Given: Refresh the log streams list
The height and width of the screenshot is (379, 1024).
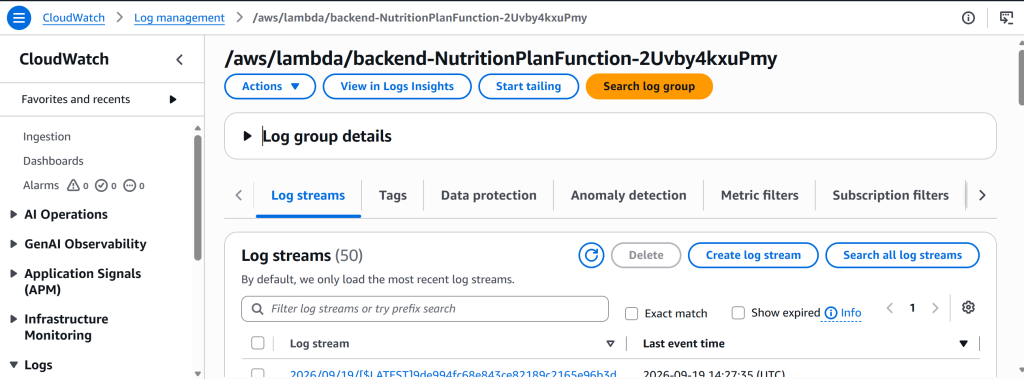Looking at the screenshot, I should point(591,255).
